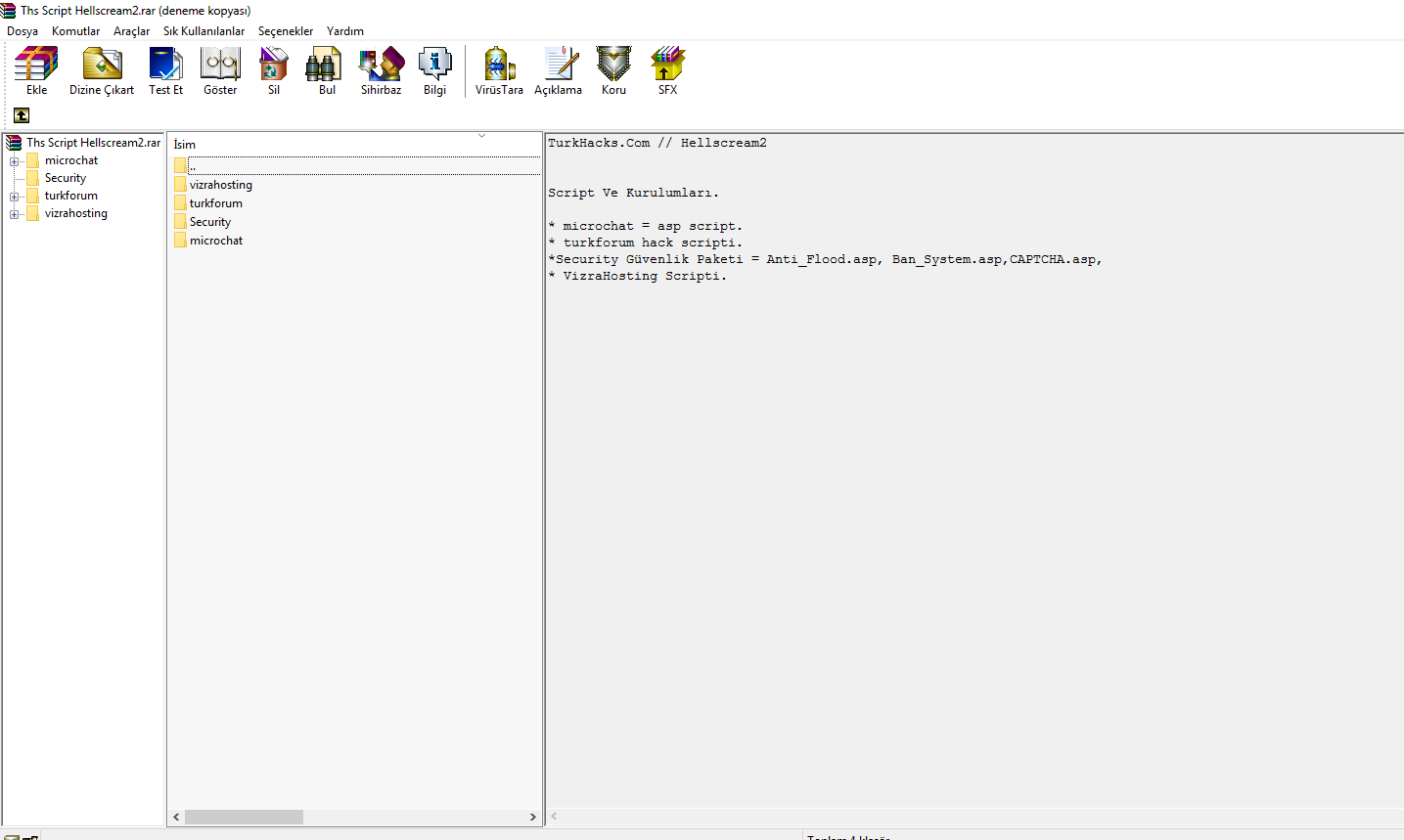Select microchat in the file list

point(216,241)
